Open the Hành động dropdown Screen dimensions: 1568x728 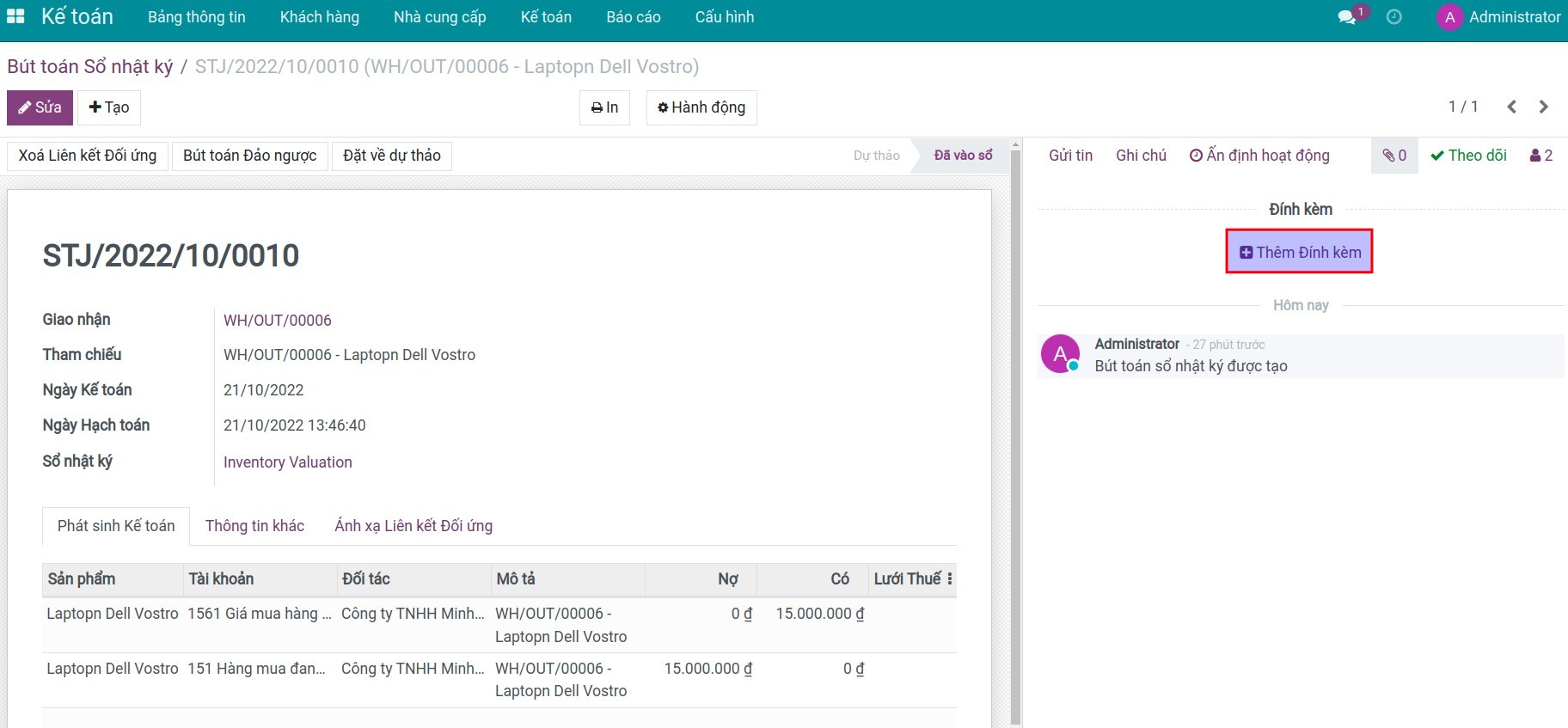coord(701,107)
